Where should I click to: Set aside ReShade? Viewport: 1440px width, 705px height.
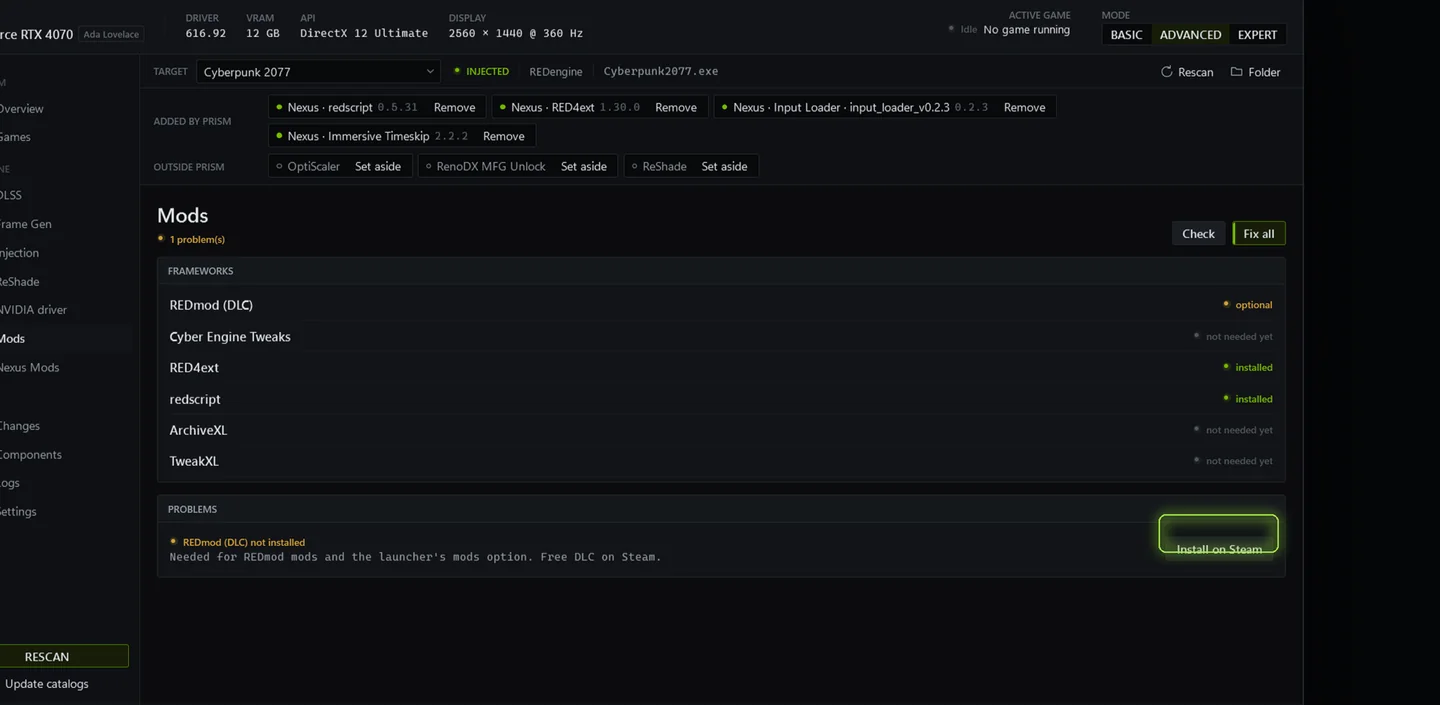(x=724, y=166)
